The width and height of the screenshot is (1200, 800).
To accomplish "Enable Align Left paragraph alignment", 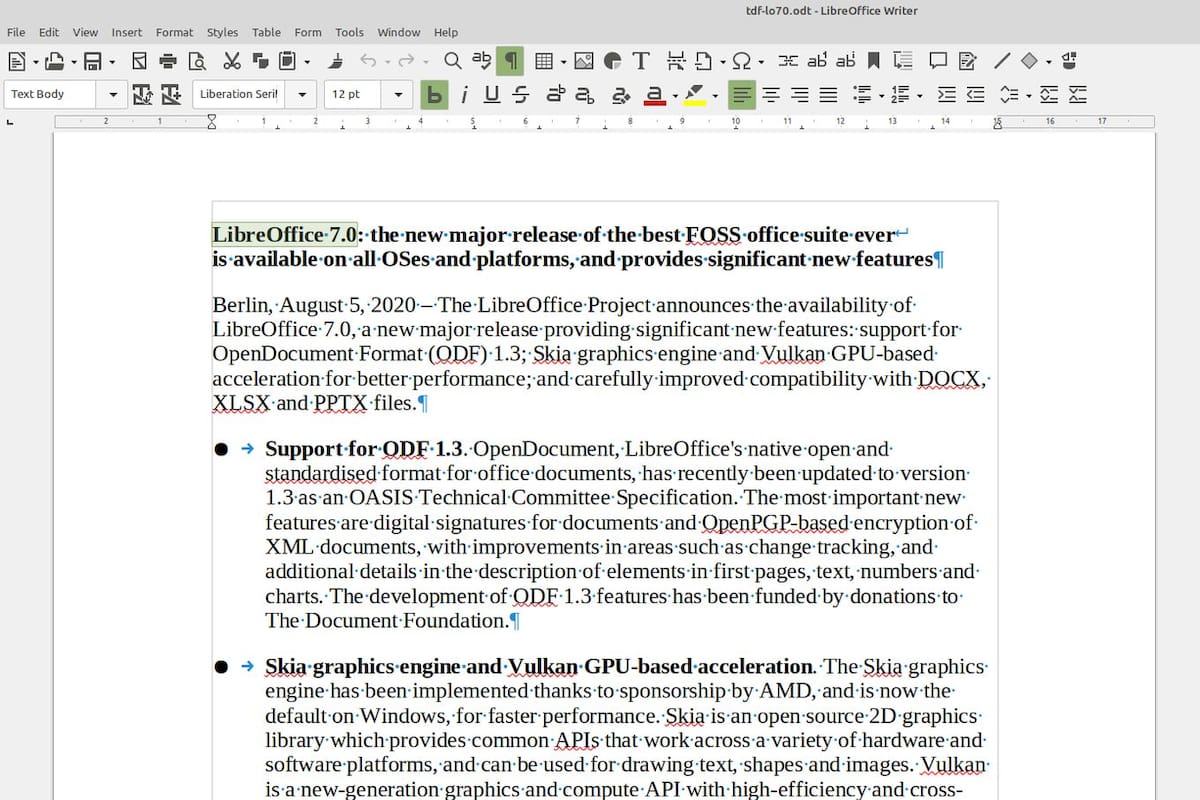I will pos(742,95).
